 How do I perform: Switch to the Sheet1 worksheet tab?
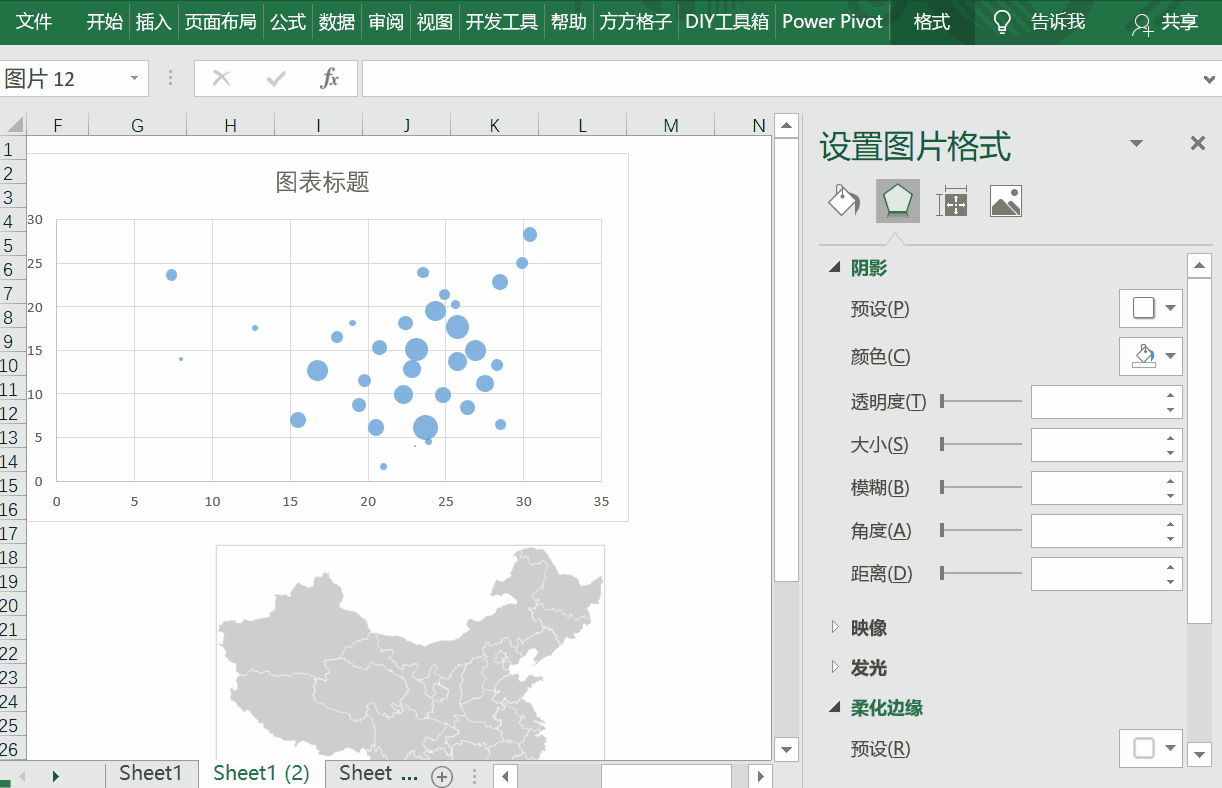pyautogui.click(x=151, y=774)
